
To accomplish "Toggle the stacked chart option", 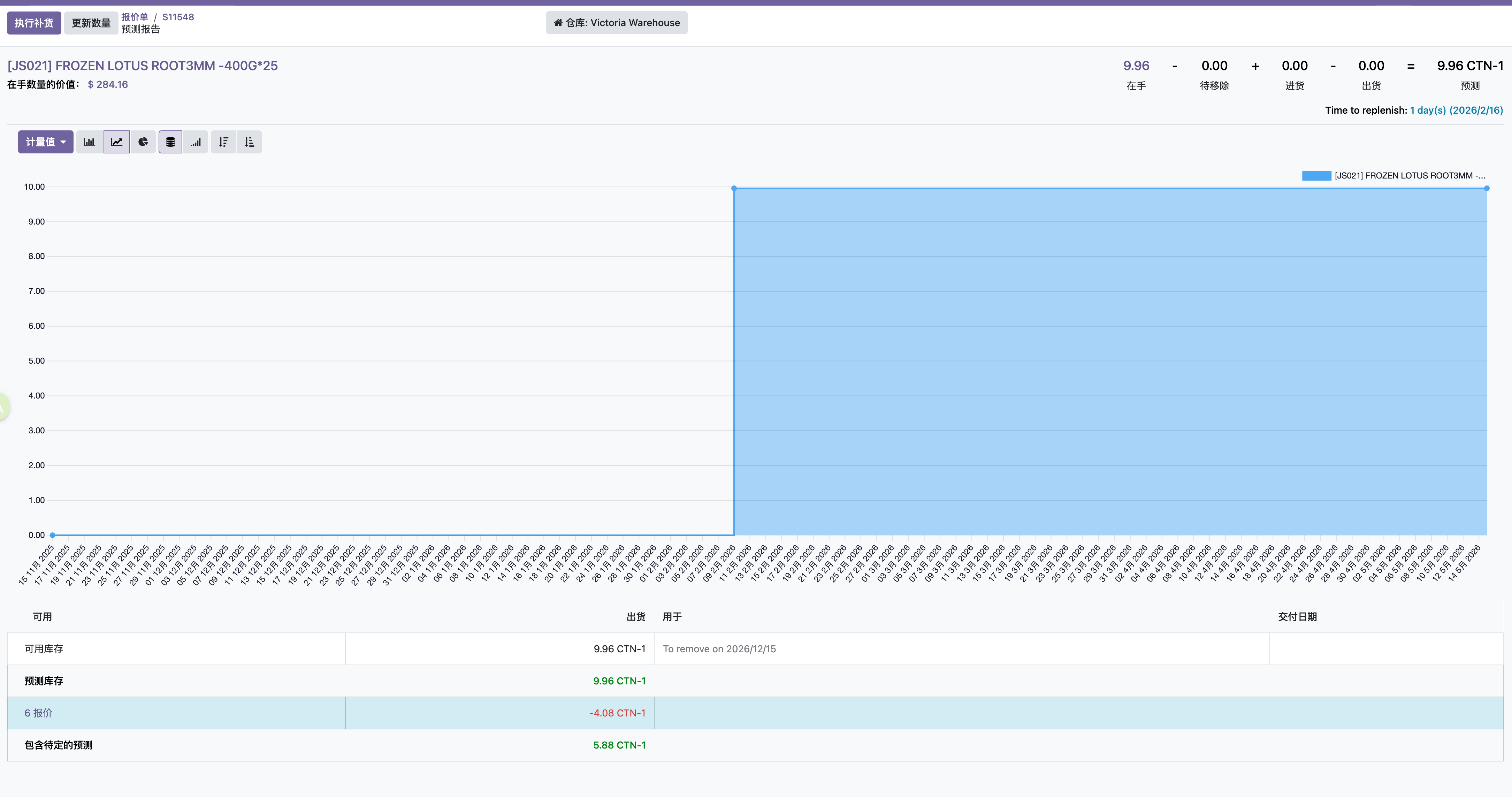I will tap(170, 142).
